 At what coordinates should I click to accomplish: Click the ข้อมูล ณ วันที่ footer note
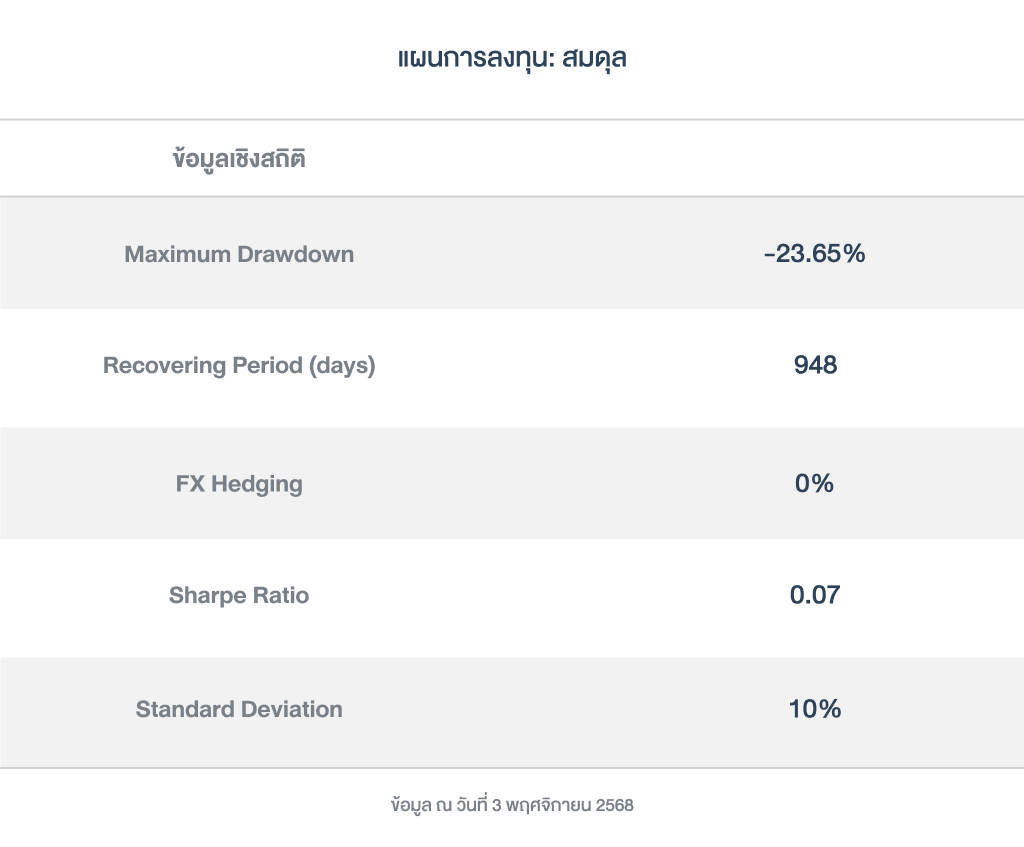(511, 805)
